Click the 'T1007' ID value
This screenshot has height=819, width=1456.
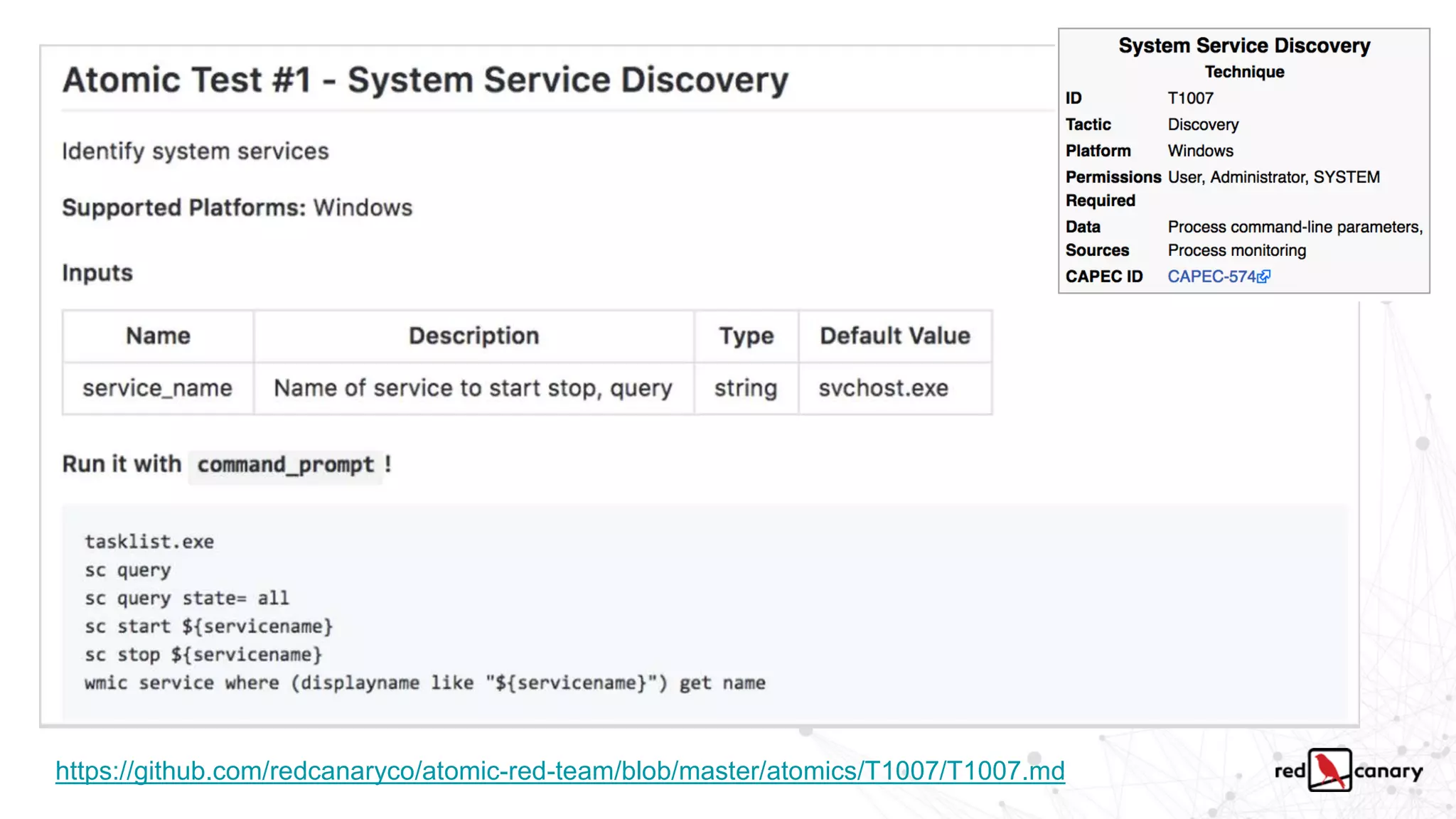pyautogui.click(x=1190, y=98)
